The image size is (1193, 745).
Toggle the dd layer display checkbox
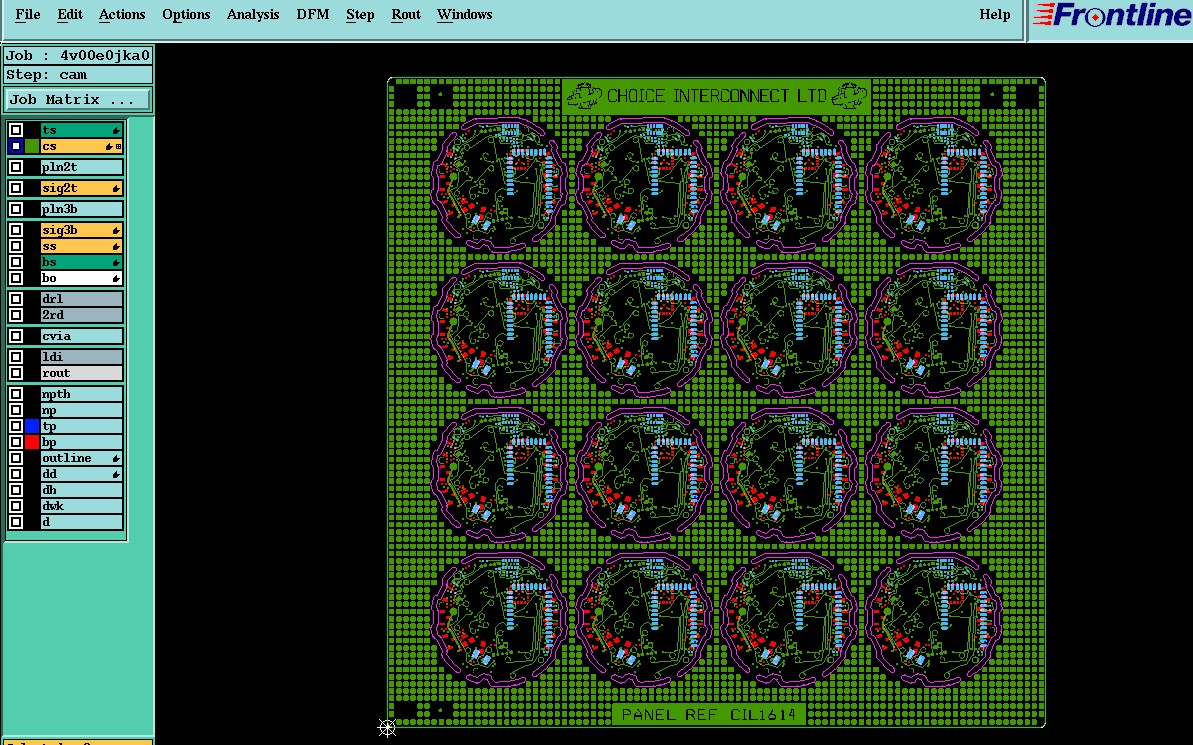click(16, 474)
